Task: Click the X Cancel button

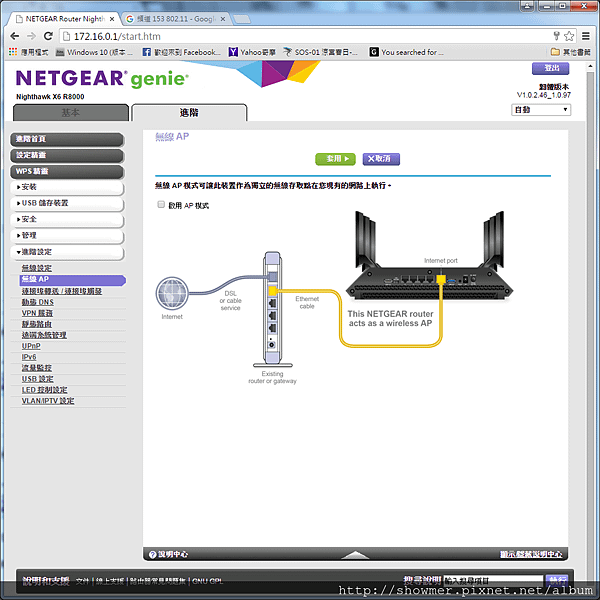Action: pos(381,159)
